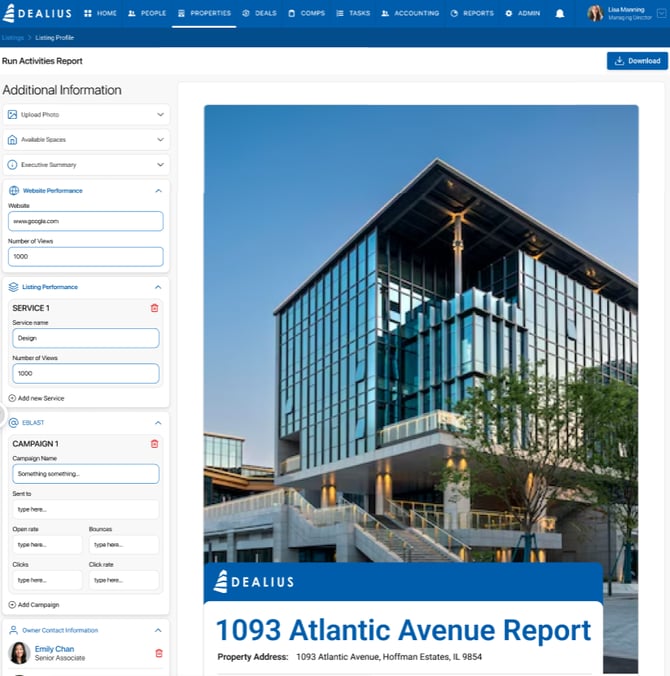
Task: Click Service 1 Number of Views field
Action: tap(86, 373)
